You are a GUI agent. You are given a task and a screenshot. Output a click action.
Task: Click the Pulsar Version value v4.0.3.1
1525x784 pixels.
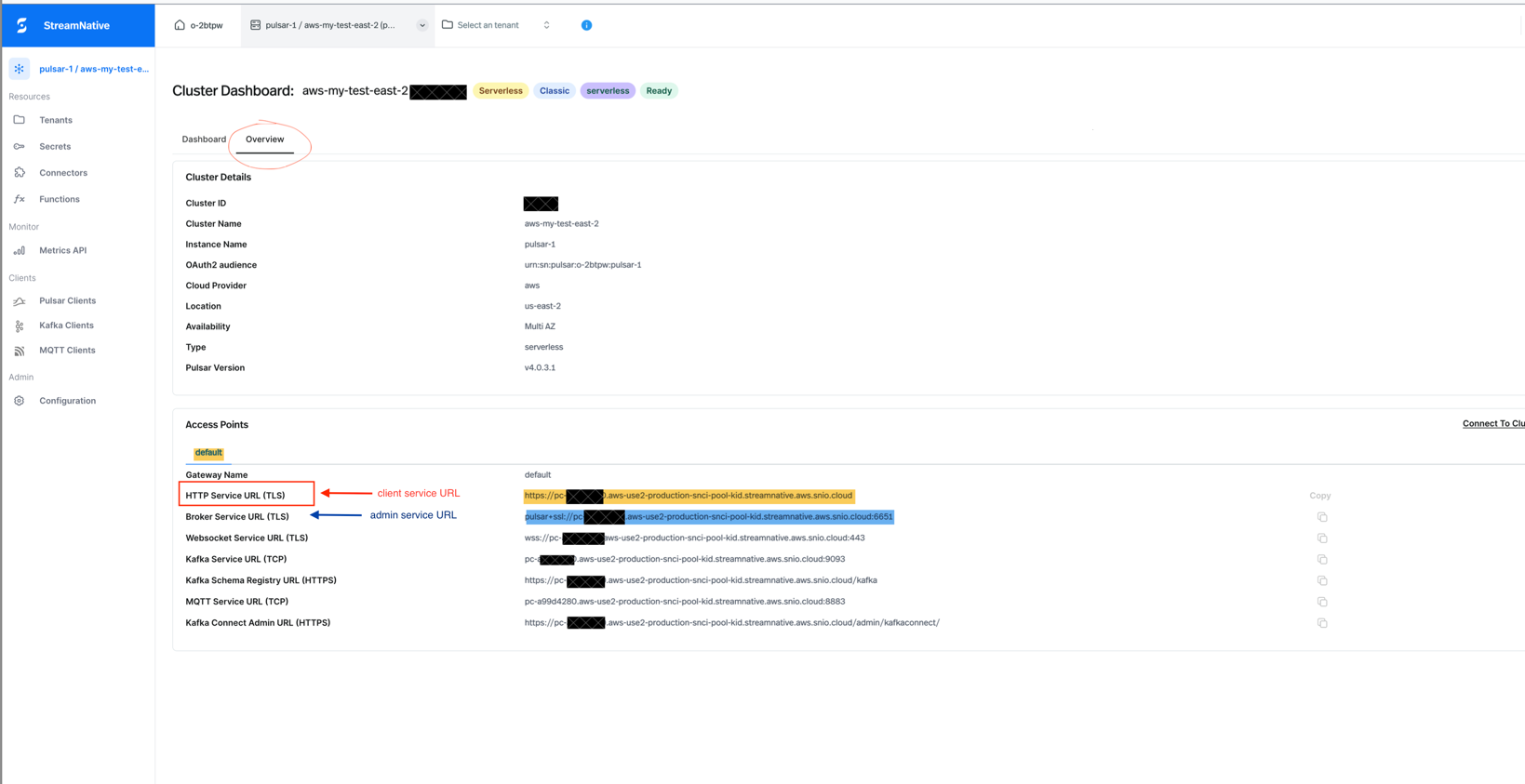click(x=540, y=368)
